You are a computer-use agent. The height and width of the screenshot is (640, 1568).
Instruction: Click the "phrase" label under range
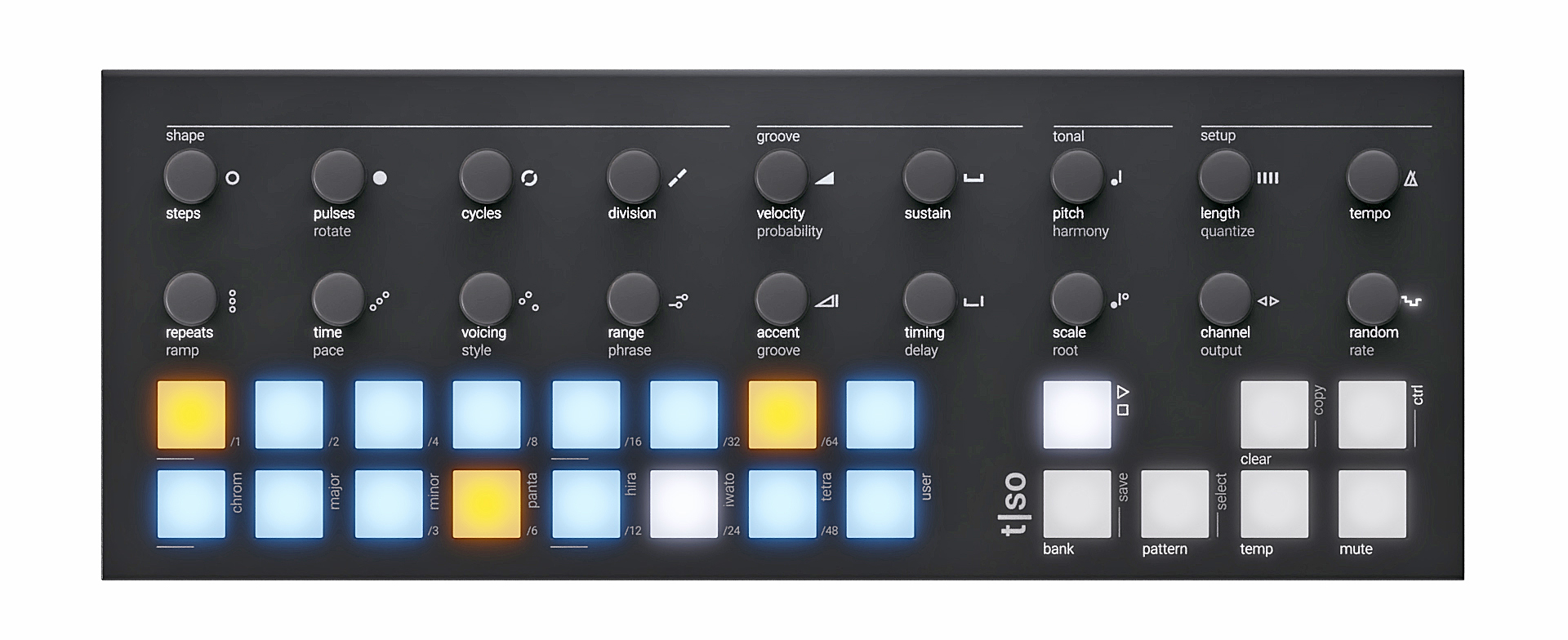click(x=629, y=350)
